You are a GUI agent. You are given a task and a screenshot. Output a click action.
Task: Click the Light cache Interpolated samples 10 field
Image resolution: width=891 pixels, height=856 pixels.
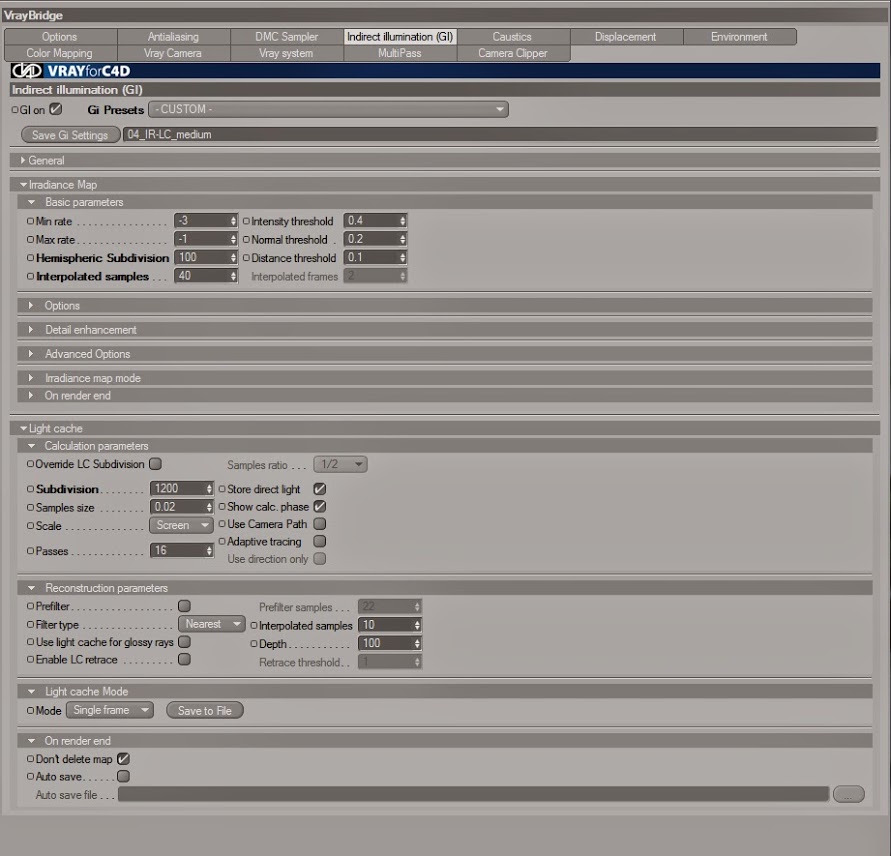(x=386, y=625)
